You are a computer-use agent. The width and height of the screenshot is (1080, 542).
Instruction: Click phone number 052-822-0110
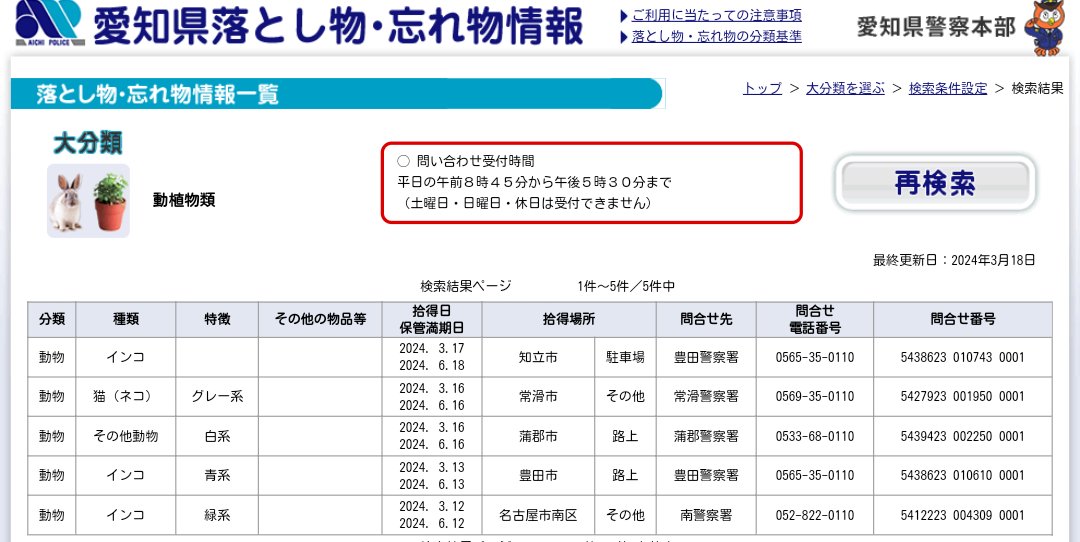(815, 515)
